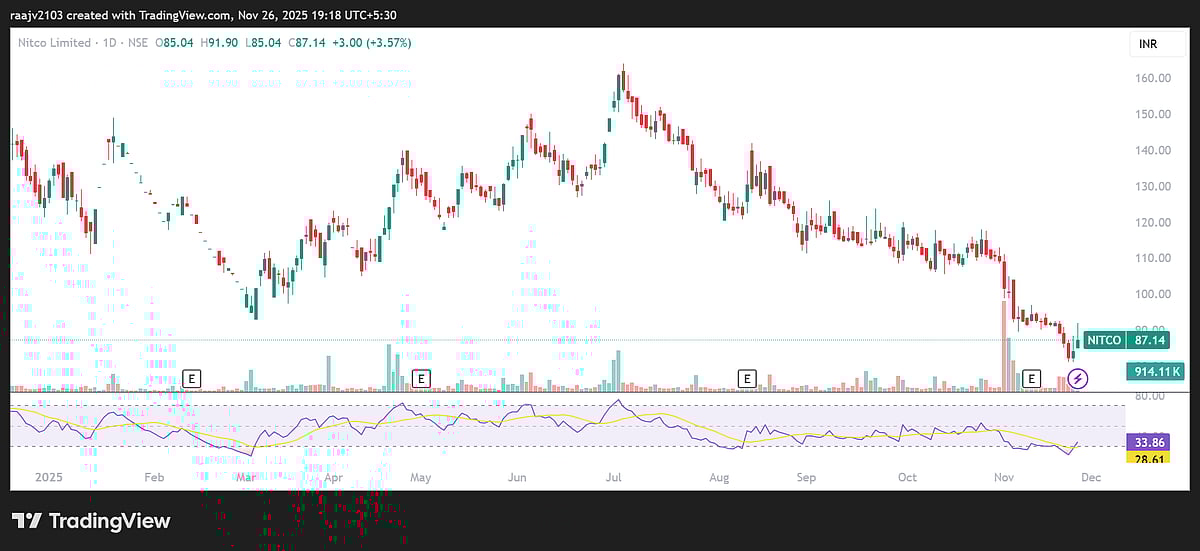Click the earnings E marker near August
Image resolution: width=1200 pixels, height=551 pixels.
746,378
